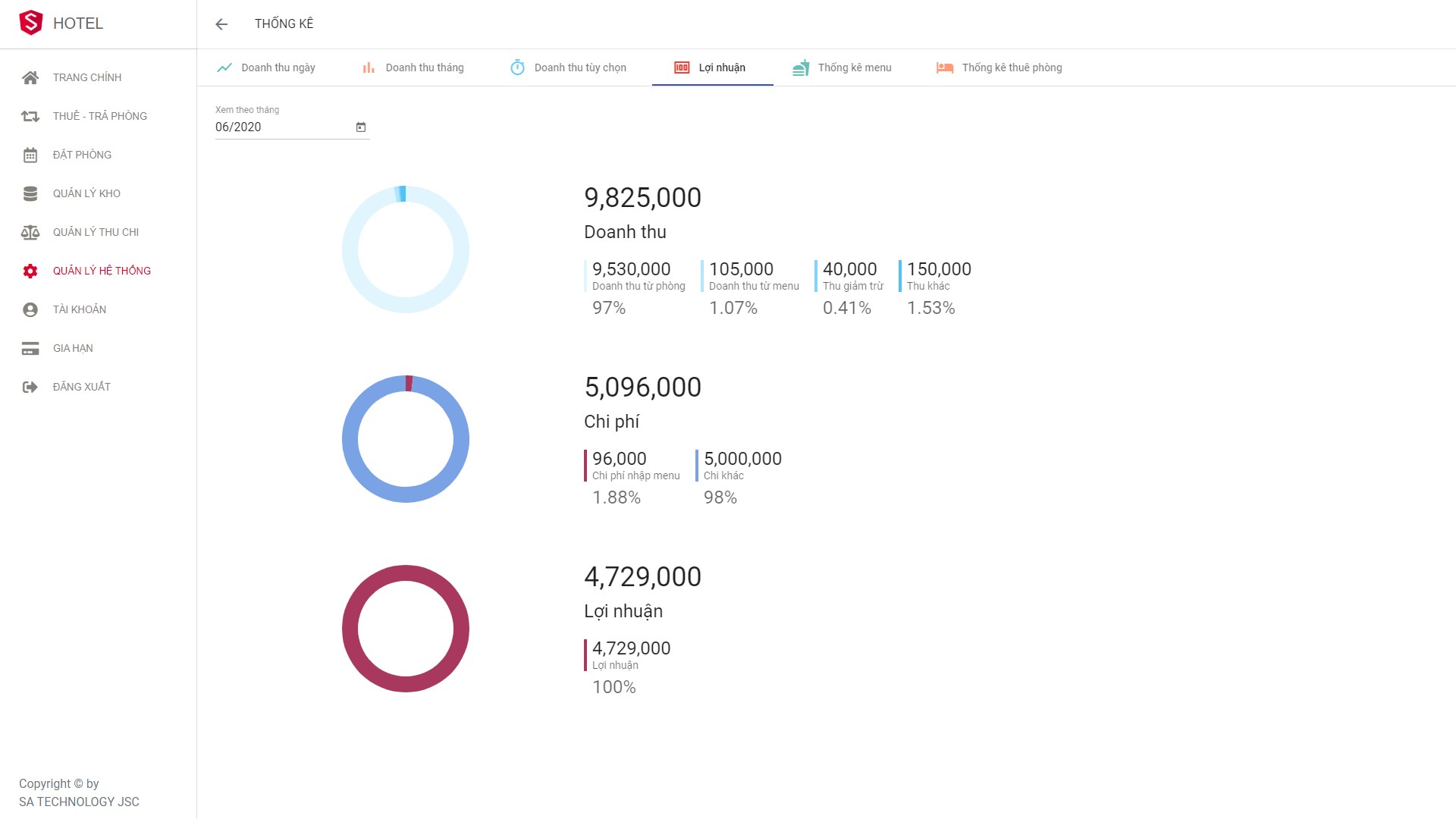Click the calendar icon for Đặt phòng

tap(30, 155)
